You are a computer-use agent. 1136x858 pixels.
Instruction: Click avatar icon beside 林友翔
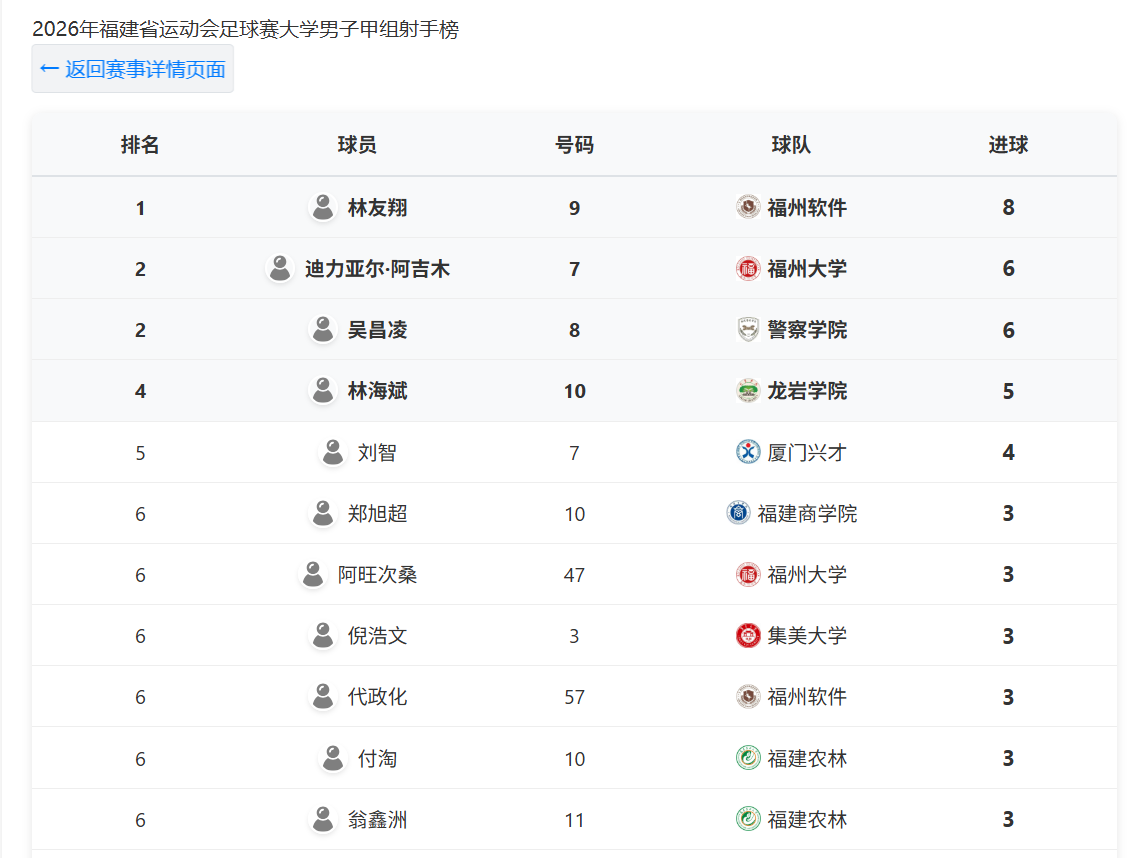(322, 207)
